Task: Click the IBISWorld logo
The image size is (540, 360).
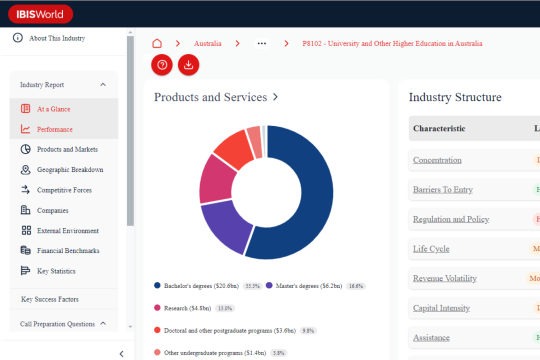Action: 40,14
